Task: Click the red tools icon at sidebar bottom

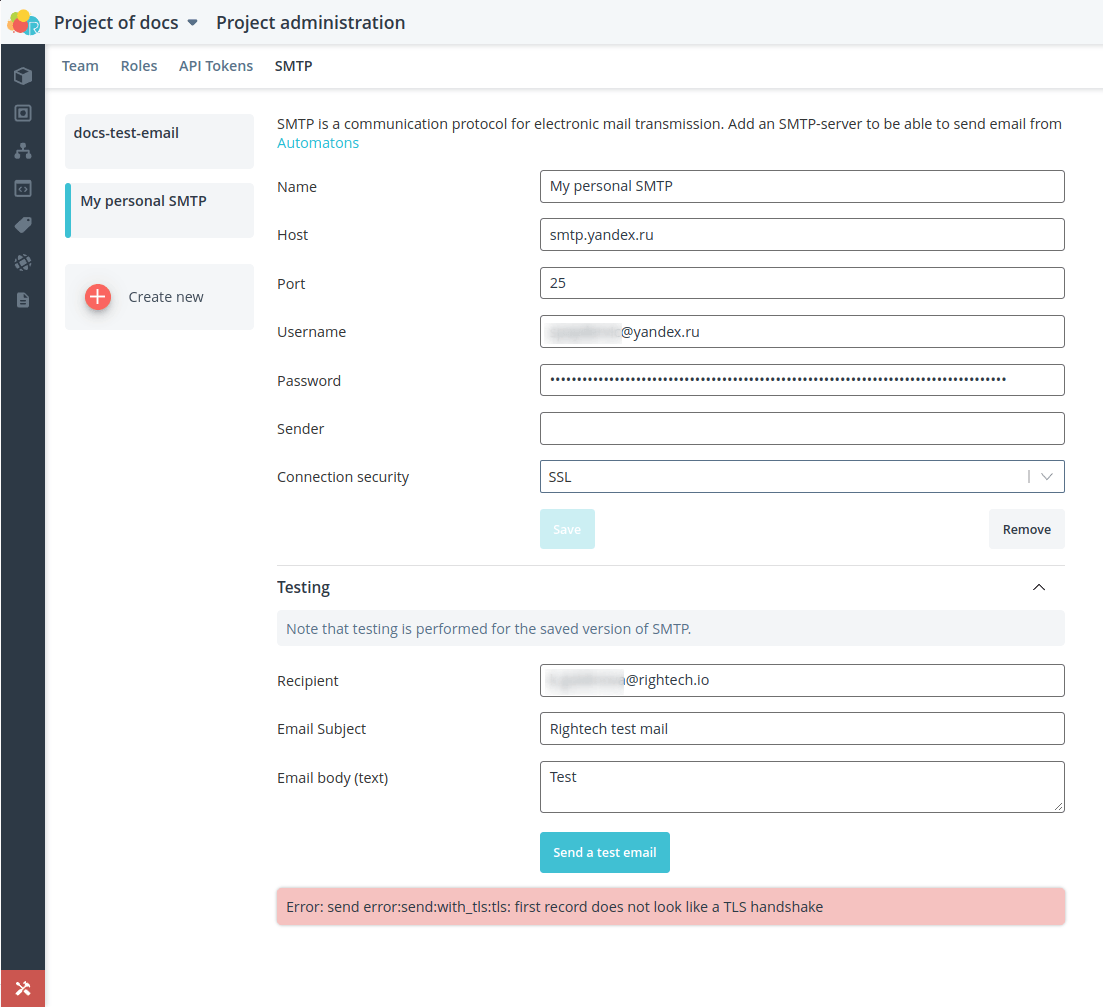Action: click(23, 988)
